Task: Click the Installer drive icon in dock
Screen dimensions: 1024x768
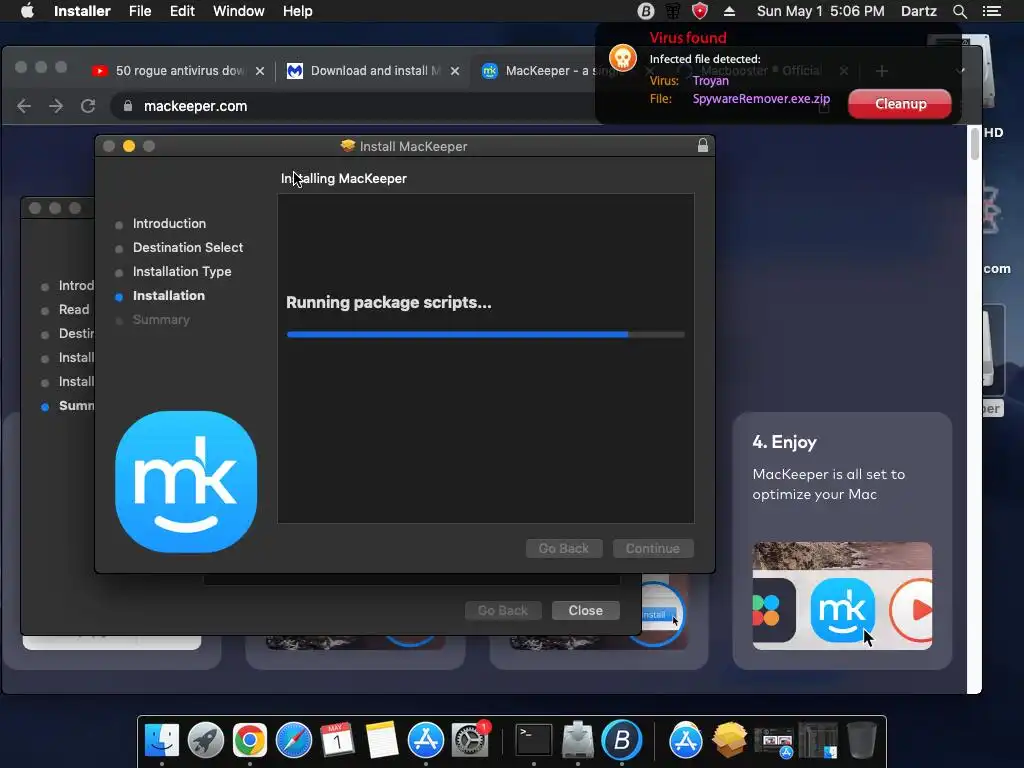Action: point(577,740)
